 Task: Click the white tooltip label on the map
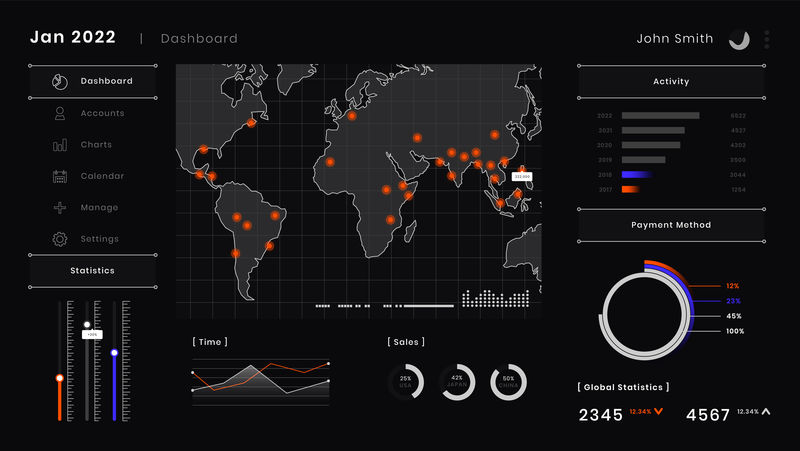522,176
